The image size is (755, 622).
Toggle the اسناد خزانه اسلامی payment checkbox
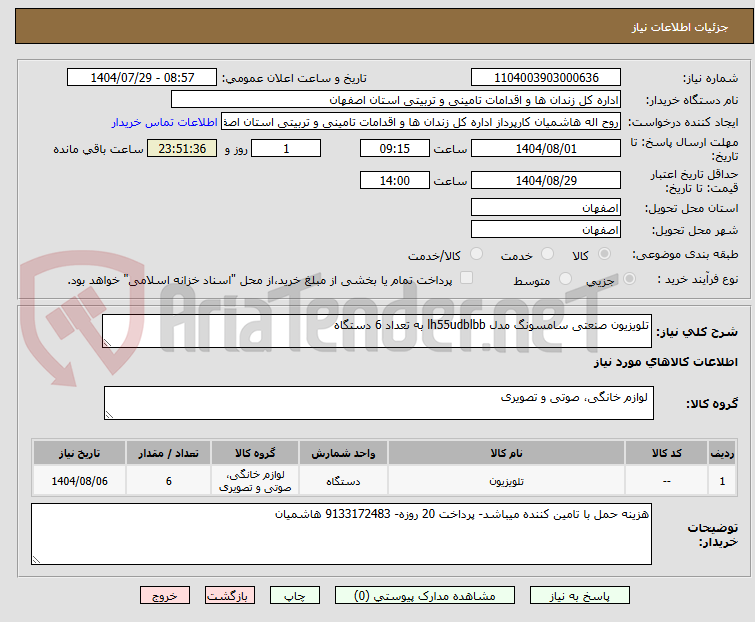pyautogui.click(x=466, y=278)
